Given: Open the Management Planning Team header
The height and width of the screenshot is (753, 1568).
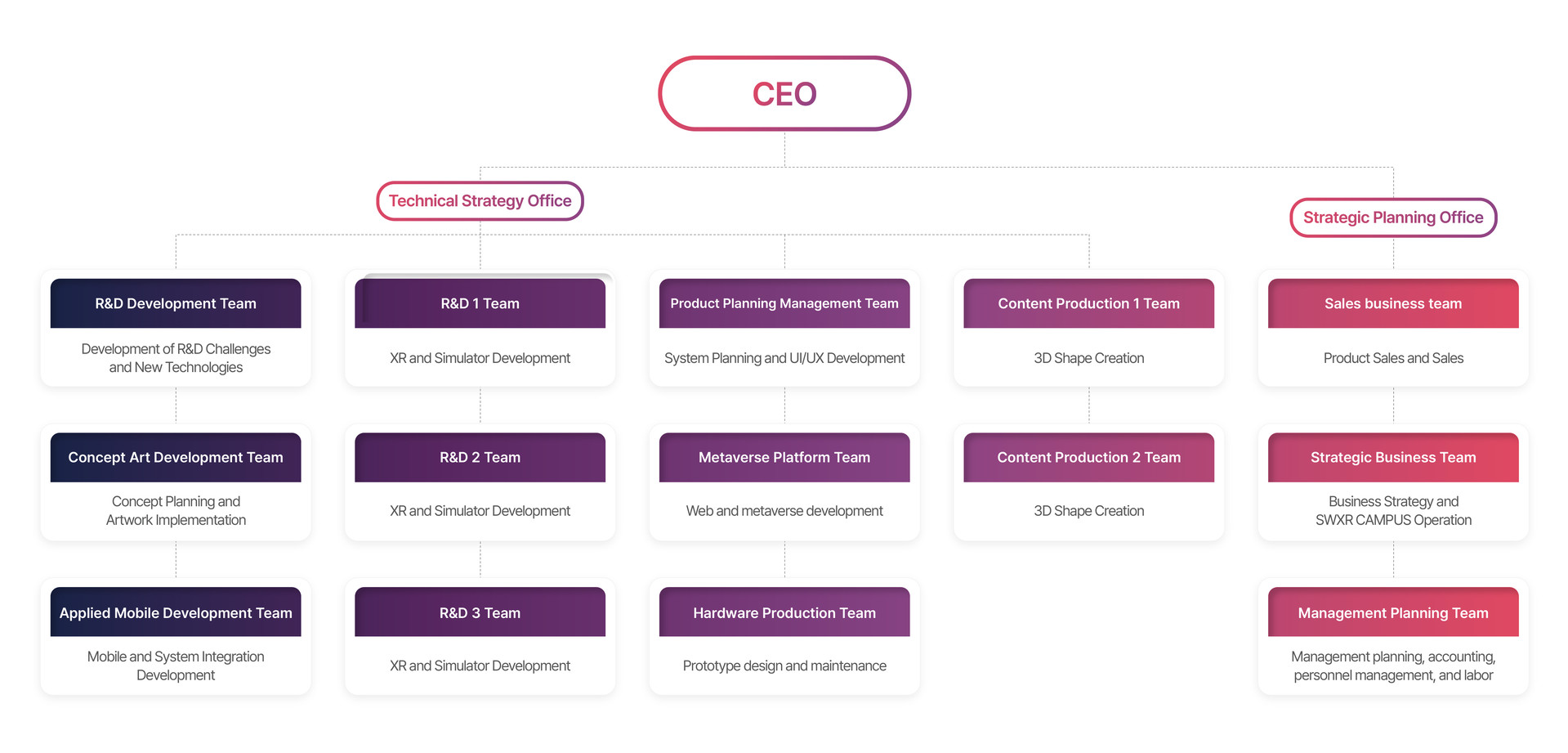Looking at the screenshot, I should point(1393,612).
